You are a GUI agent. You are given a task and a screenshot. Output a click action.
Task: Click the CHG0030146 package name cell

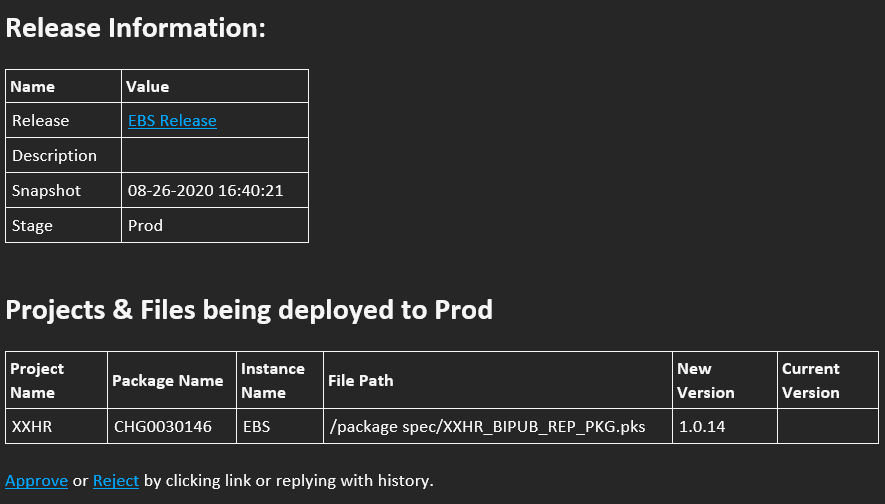[x=172, y=426]
